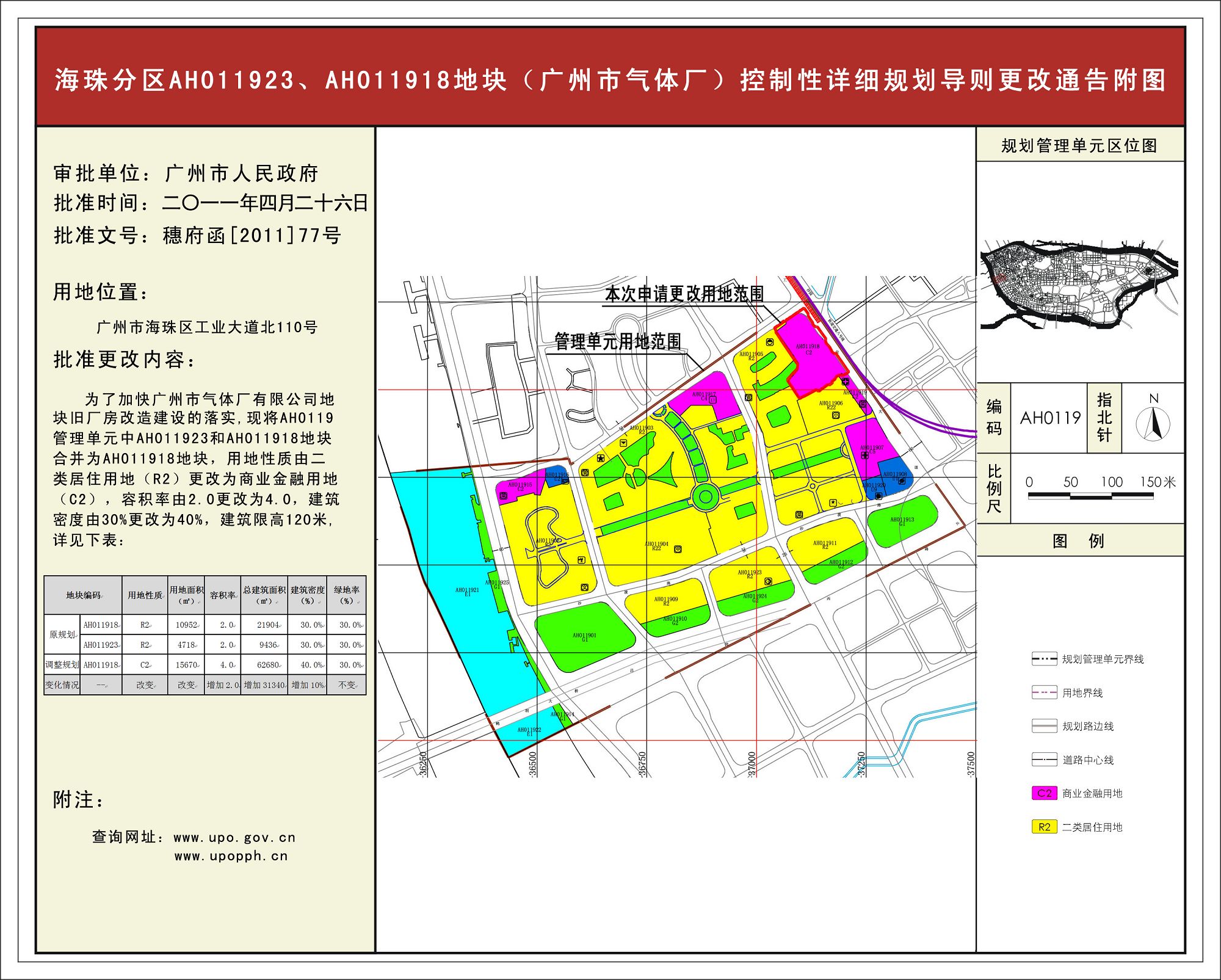Click the 道路中心线 legend symbol

click(1044, 760)
